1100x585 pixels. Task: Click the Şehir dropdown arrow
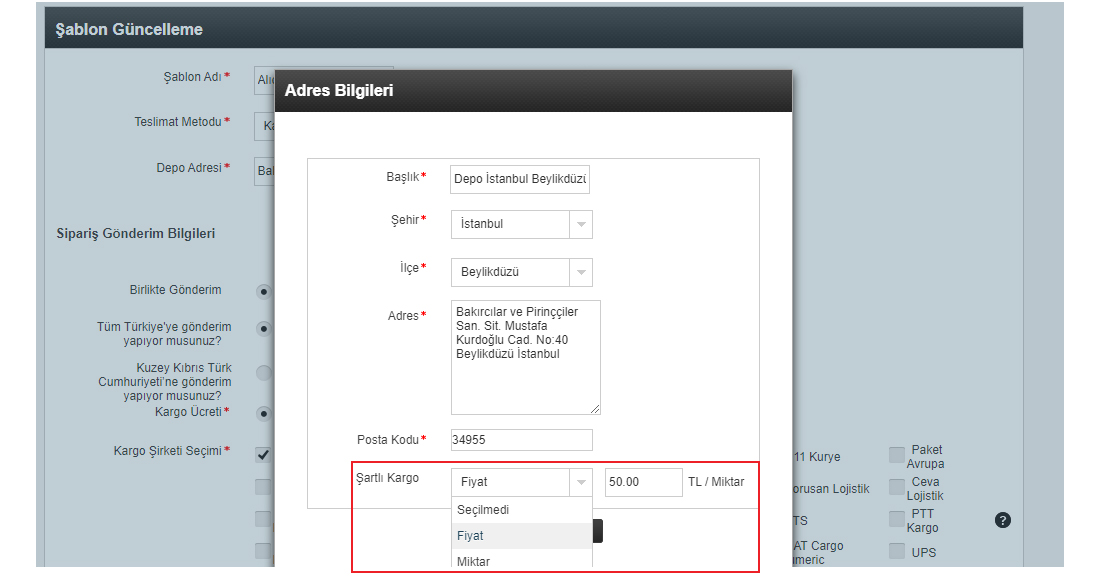(581, 224)
